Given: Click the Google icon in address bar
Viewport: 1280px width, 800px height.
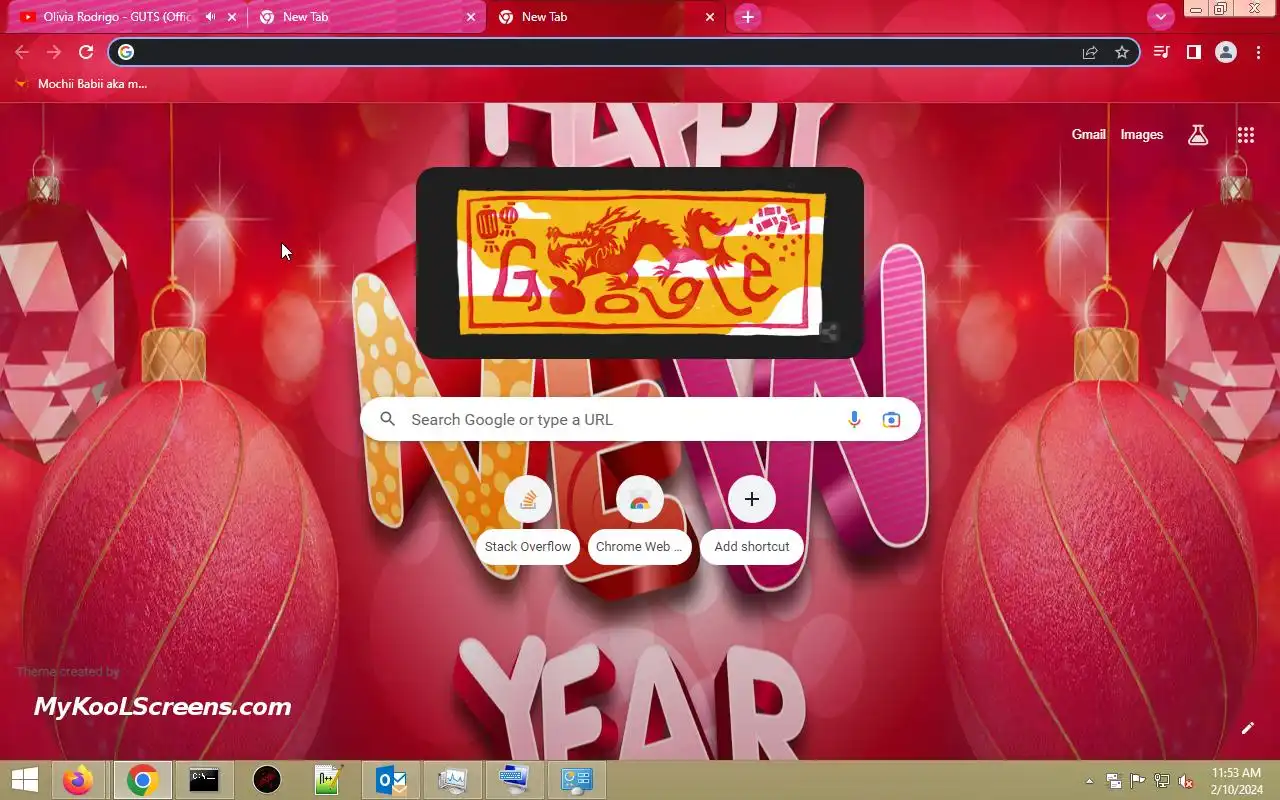Looking at the screenshot, I should 125,52.
